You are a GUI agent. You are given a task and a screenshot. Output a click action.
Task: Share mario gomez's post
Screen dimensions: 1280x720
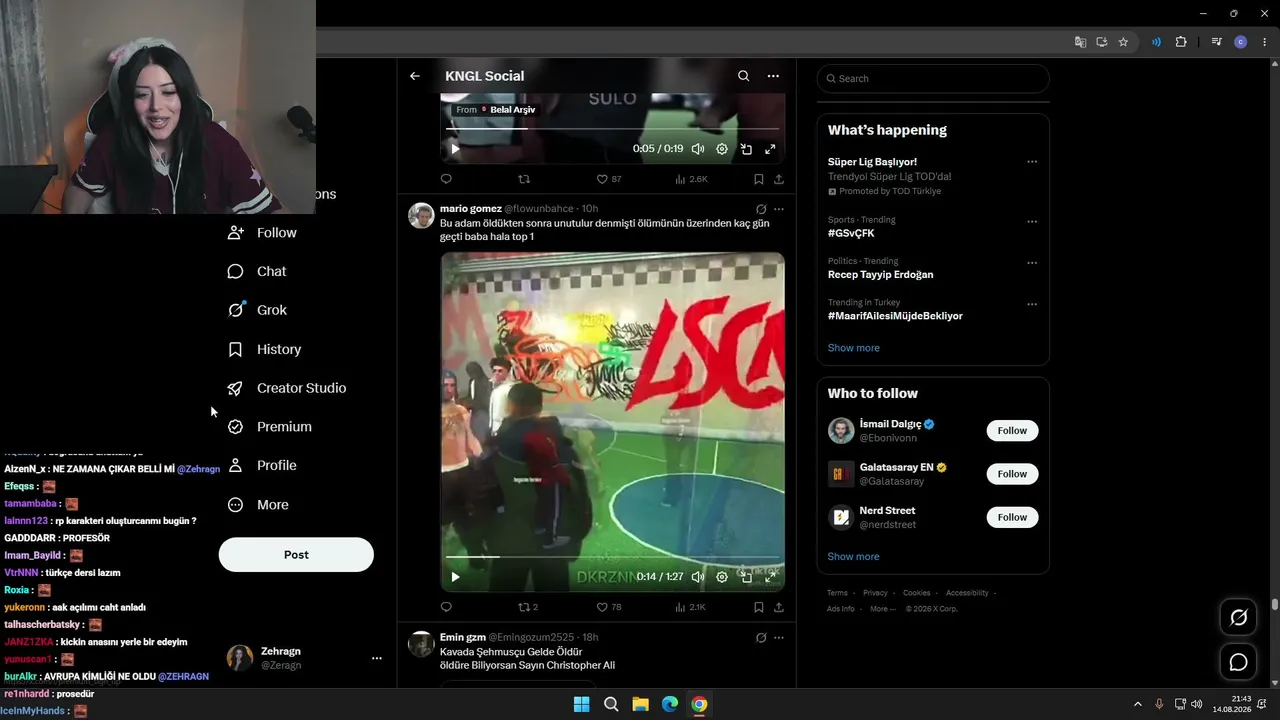pyautogui.click(x=779, y=607)
